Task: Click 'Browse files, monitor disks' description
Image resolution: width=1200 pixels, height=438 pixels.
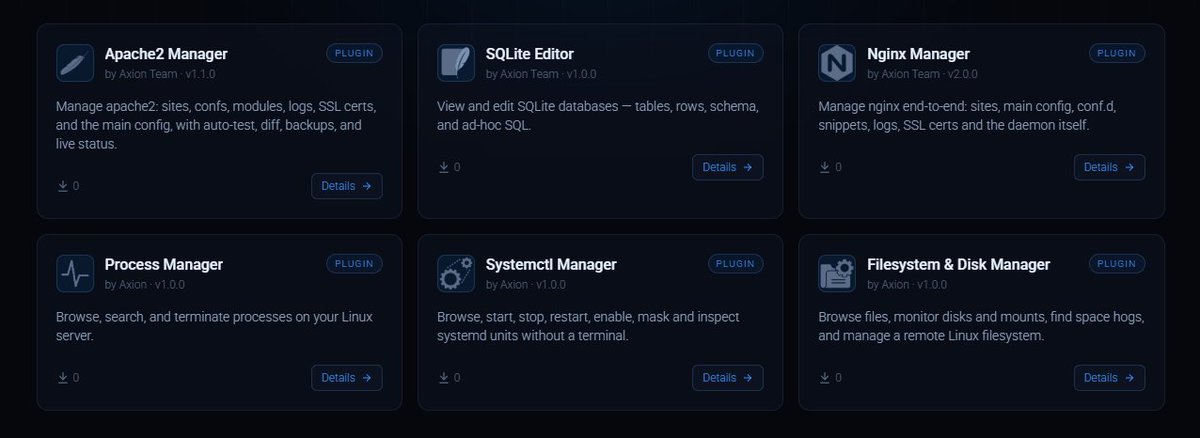Action: (981, 327)
